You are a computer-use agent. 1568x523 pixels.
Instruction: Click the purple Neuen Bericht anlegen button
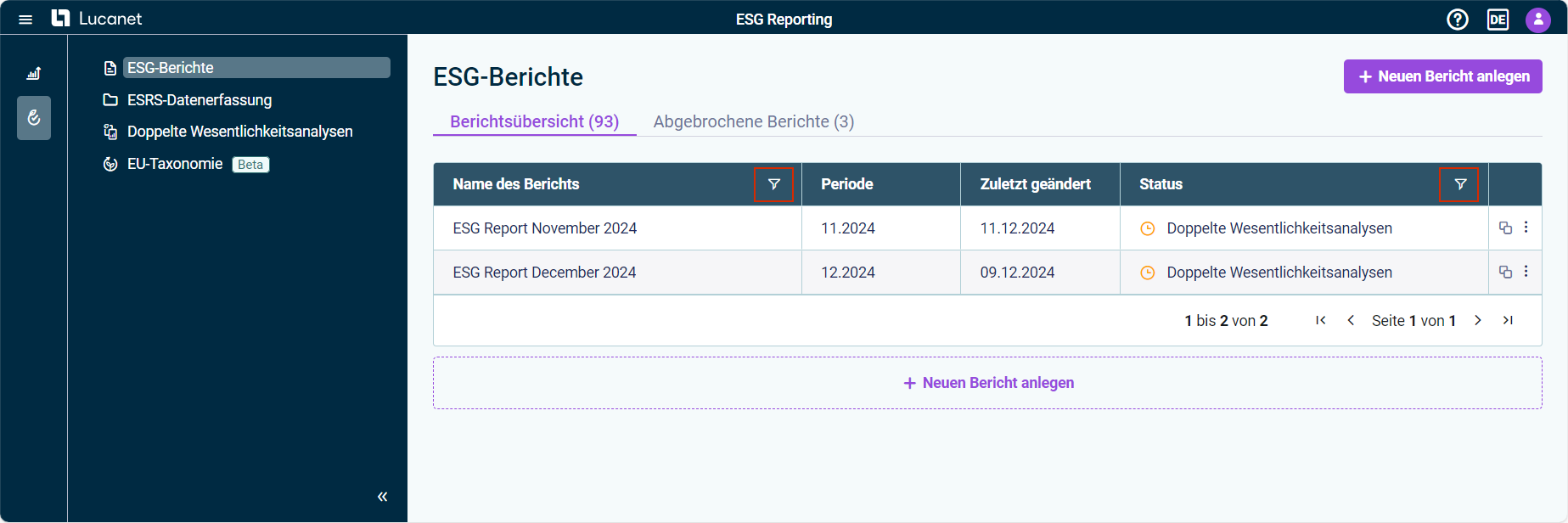pyautogui.click(x=1442, y=76)
